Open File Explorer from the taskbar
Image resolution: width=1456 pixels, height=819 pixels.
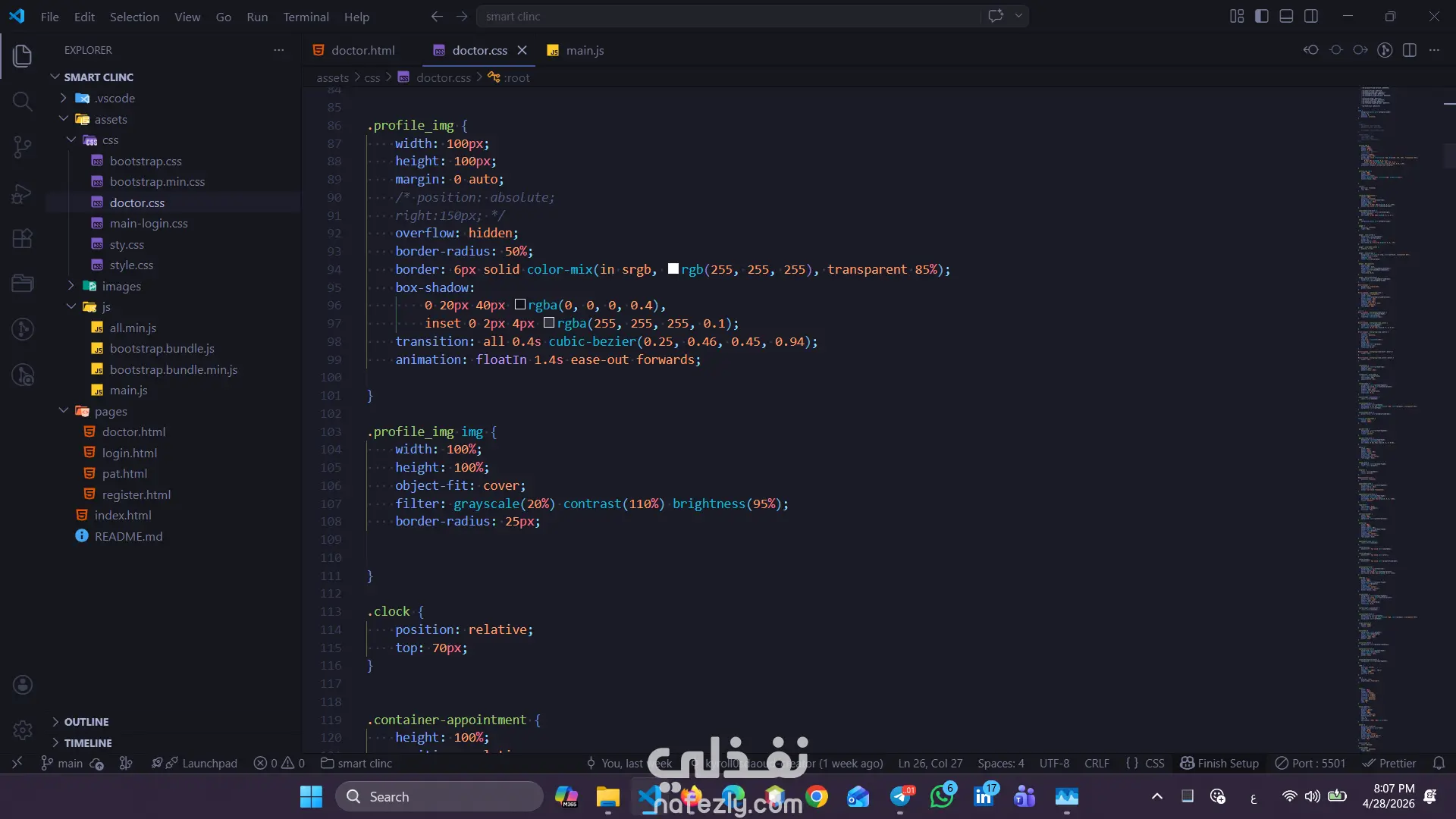(x=607, y=797)
